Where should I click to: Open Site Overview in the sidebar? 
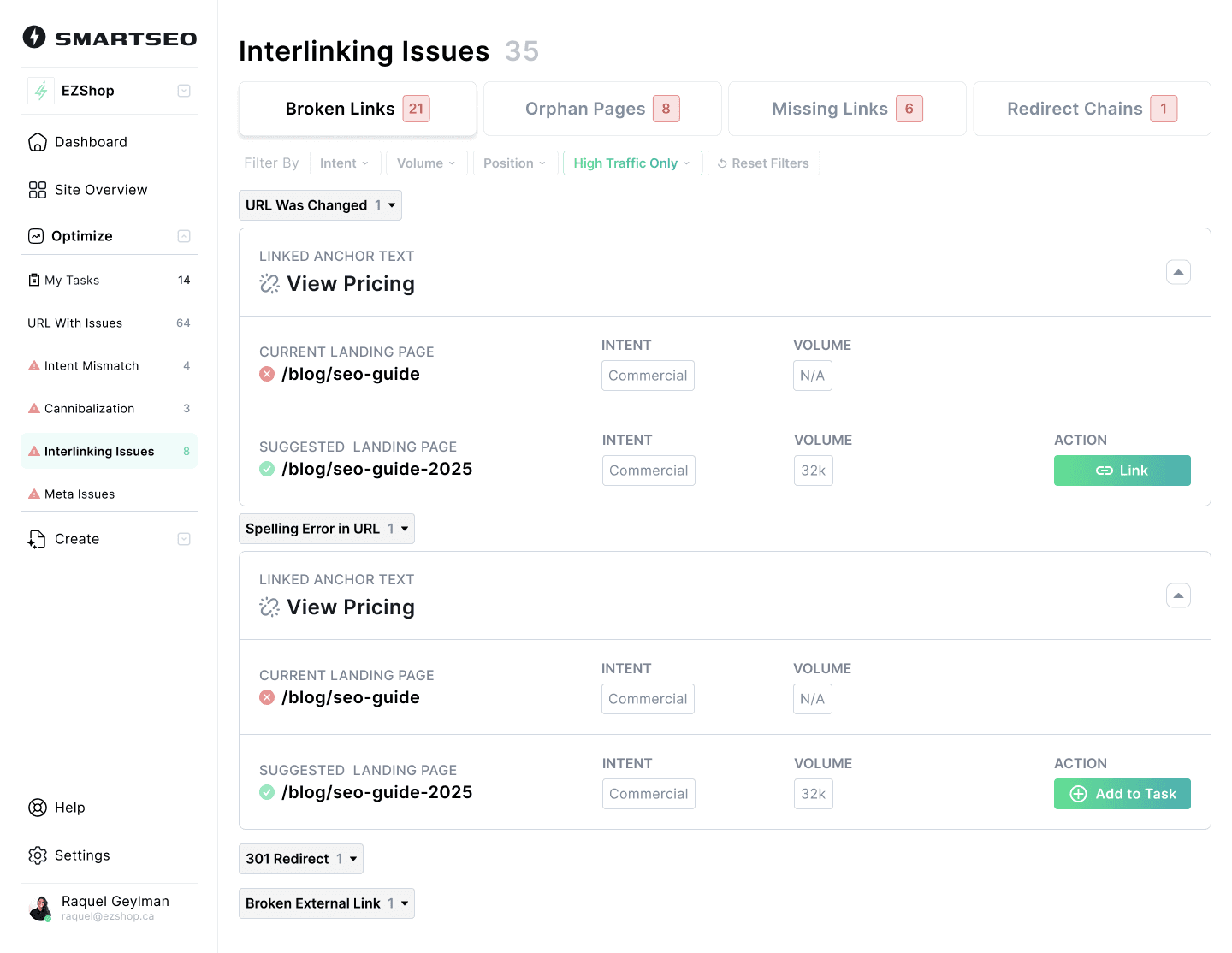pyautogui.click(x=109, y=190)
